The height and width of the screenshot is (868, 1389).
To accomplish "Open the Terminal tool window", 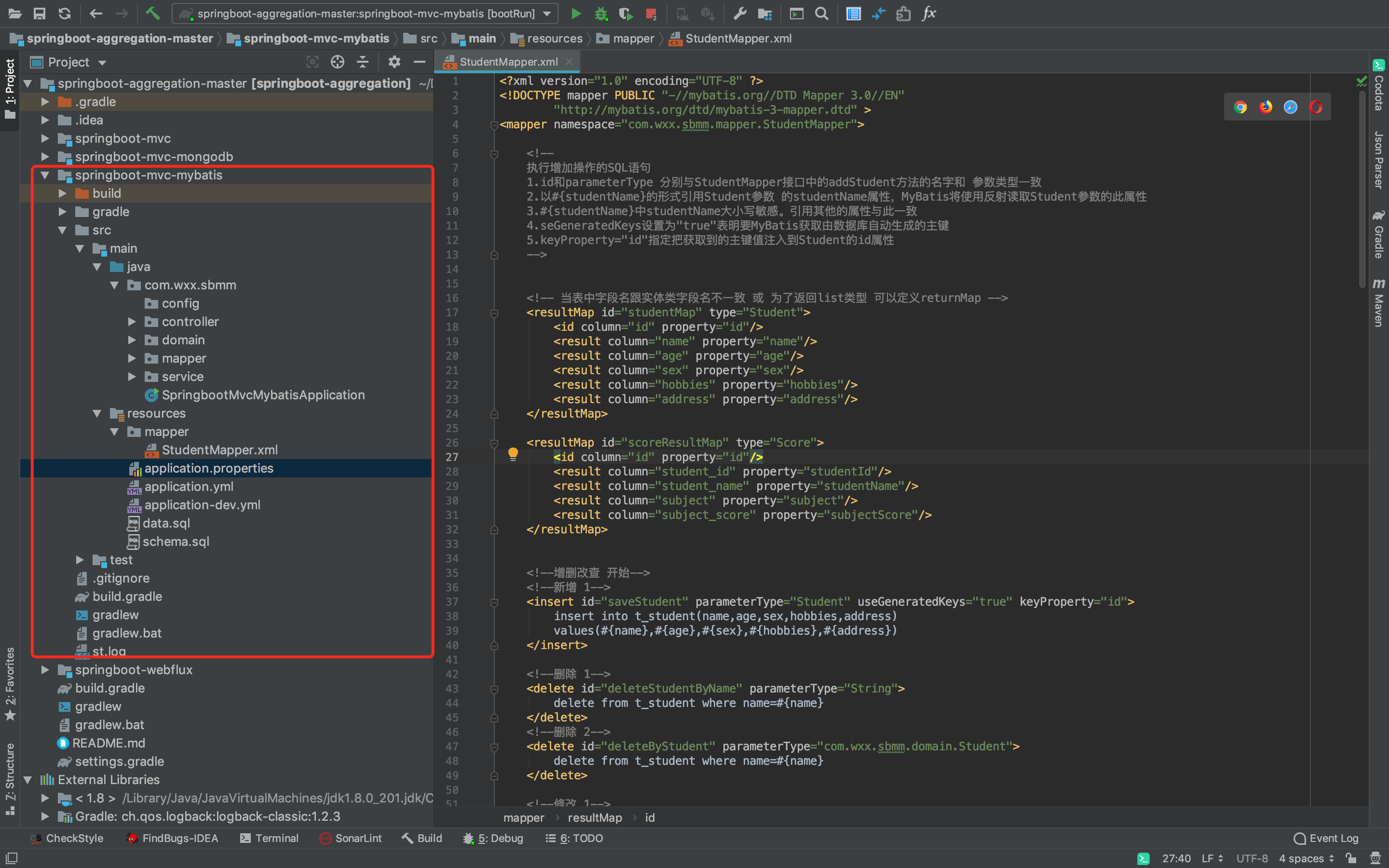I will pyautogui.click(x=269, y=838).
